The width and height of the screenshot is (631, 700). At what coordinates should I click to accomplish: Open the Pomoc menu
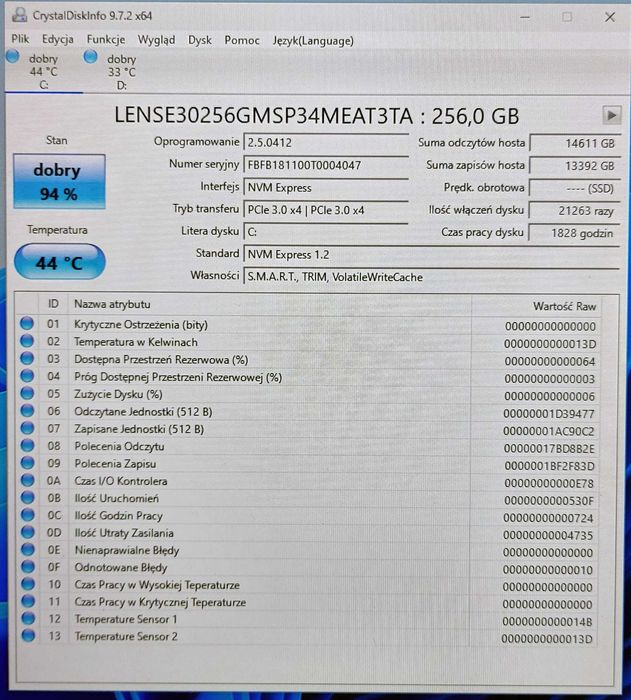[x=242, y=41]
